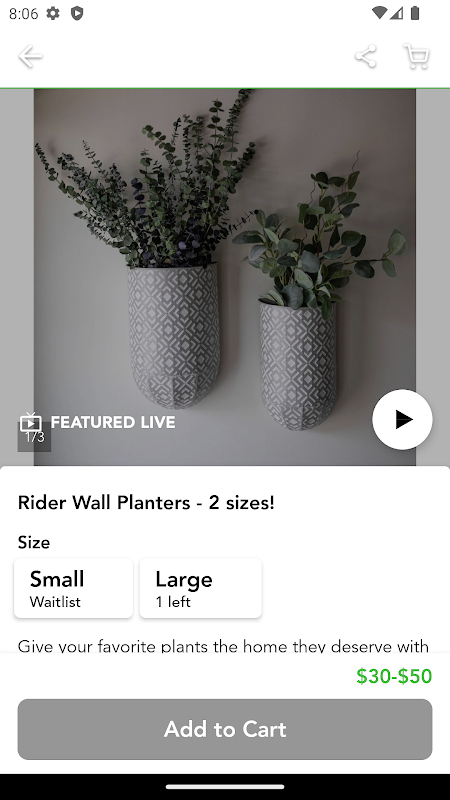Screen dimensions: 450x800
Task: Tap the $30-$50 price text
Action: 394,676
